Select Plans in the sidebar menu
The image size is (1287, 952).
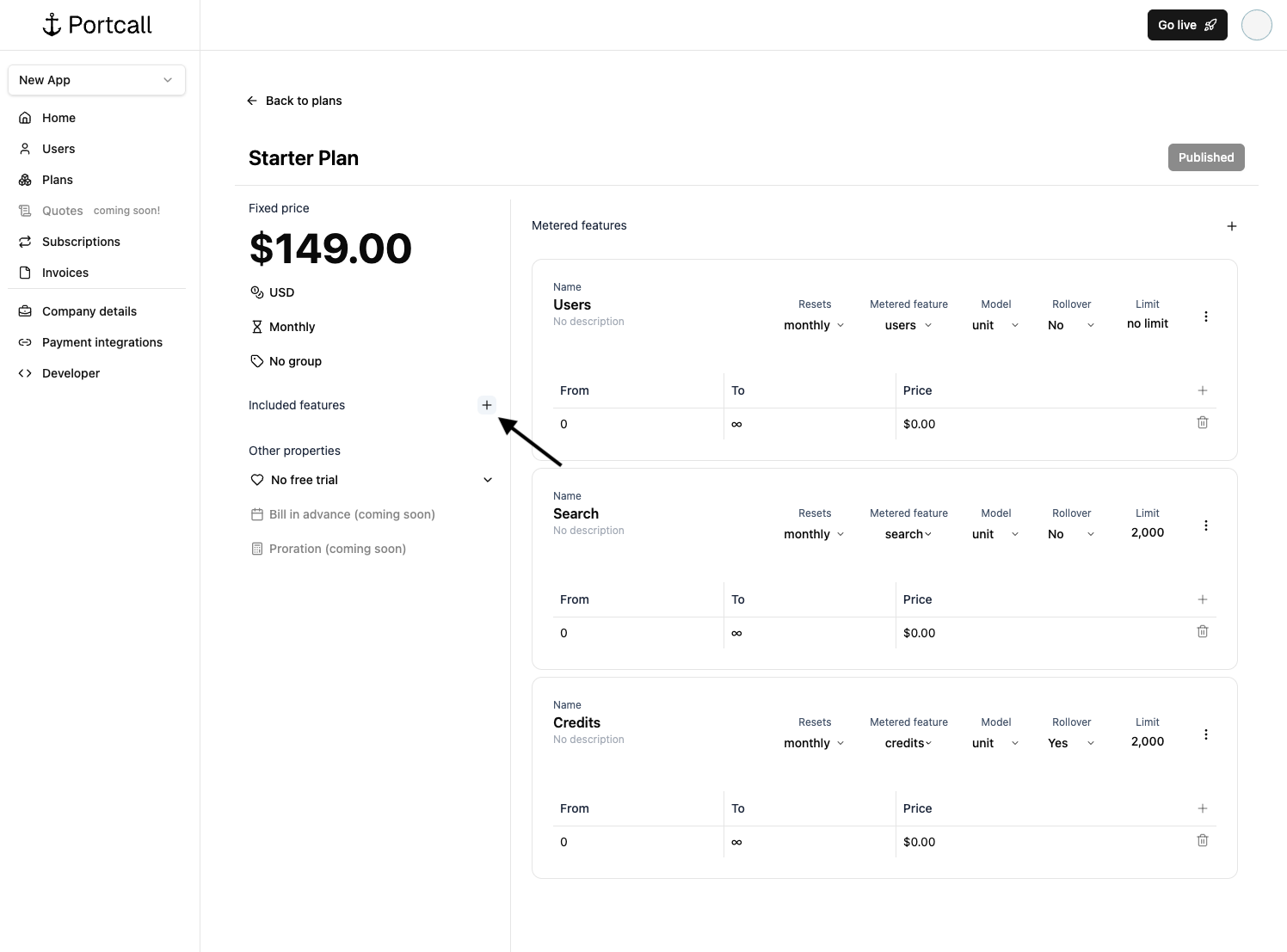(x=58, y=180)
